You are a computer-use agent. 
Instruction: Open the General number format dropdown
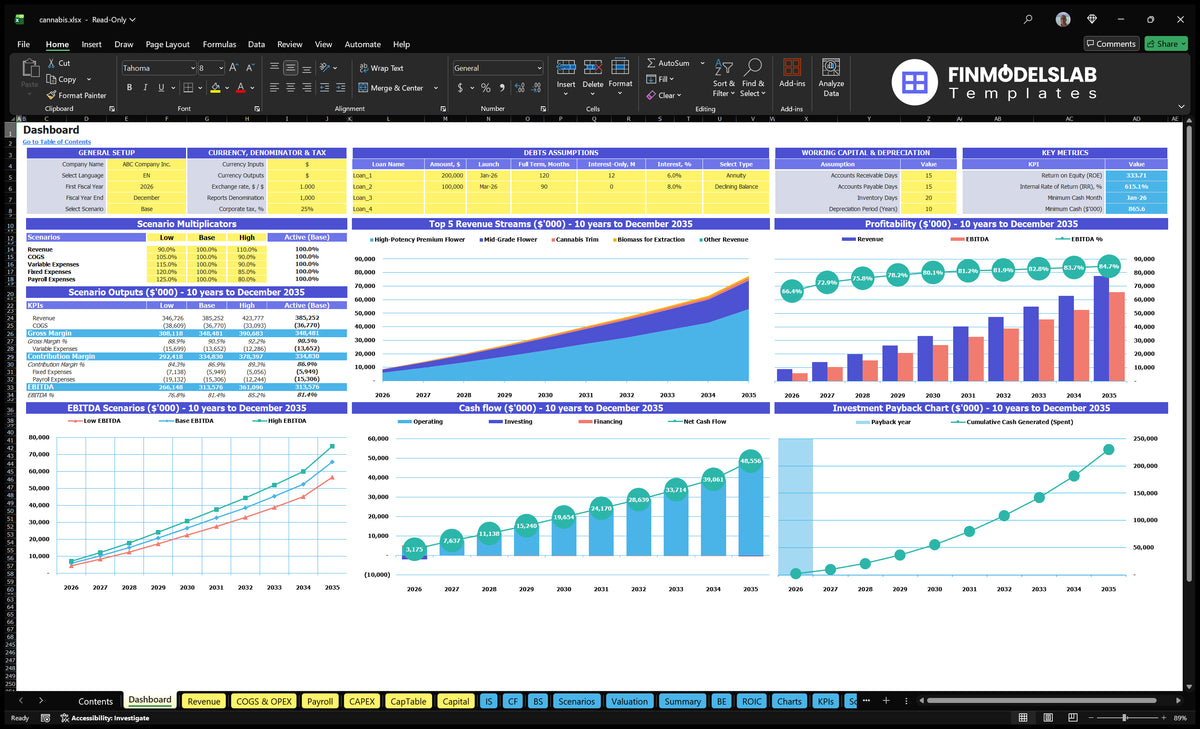pos(539,68)
